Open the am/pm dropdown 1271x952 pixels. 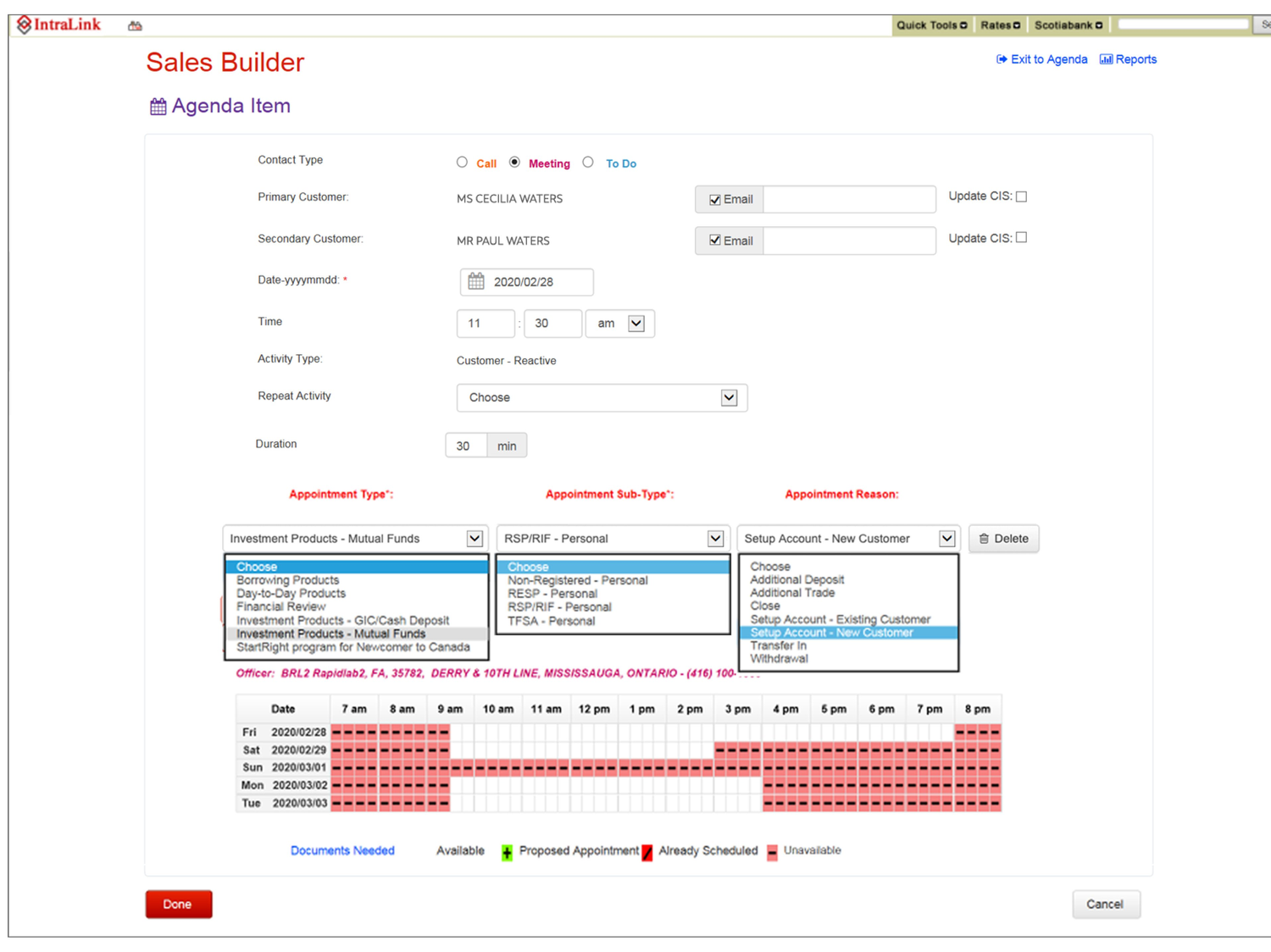[x=636, y=324]
